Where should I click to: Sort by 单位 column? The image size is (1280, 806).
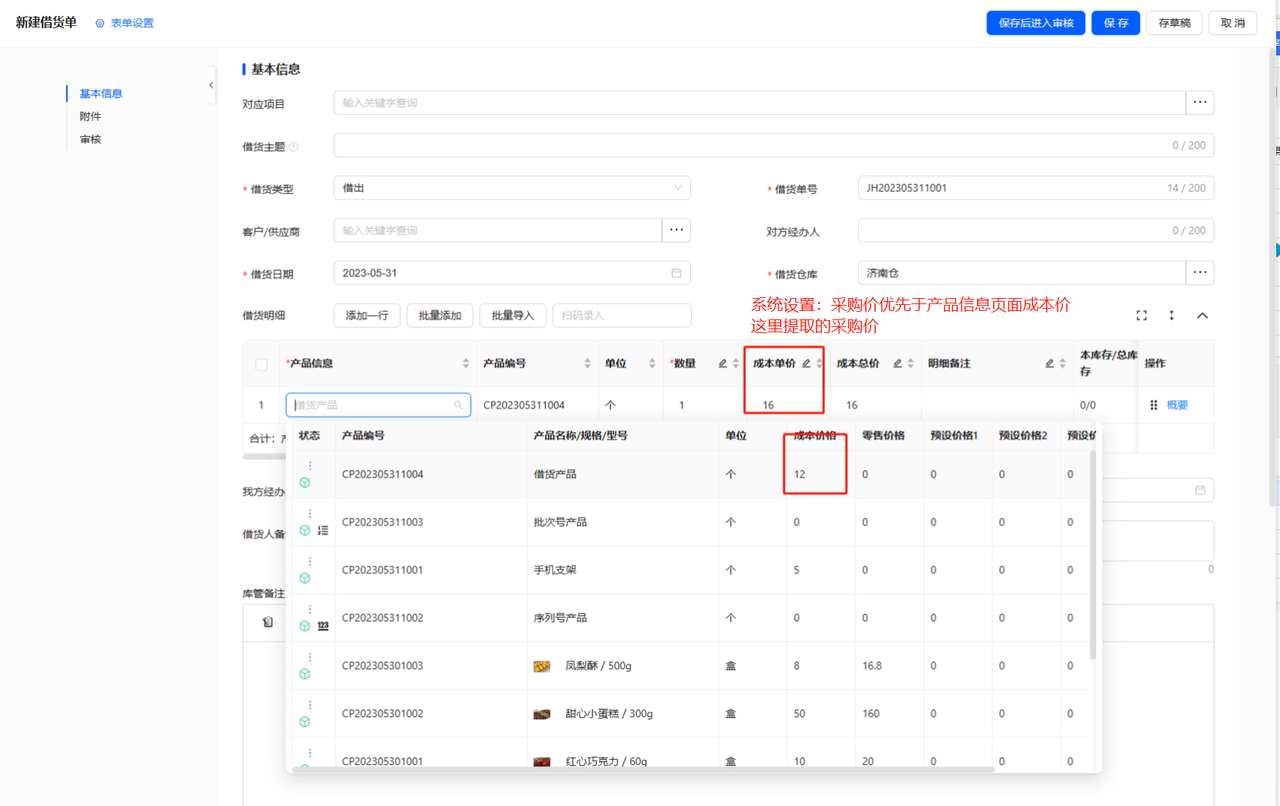[x=652, y=364]
